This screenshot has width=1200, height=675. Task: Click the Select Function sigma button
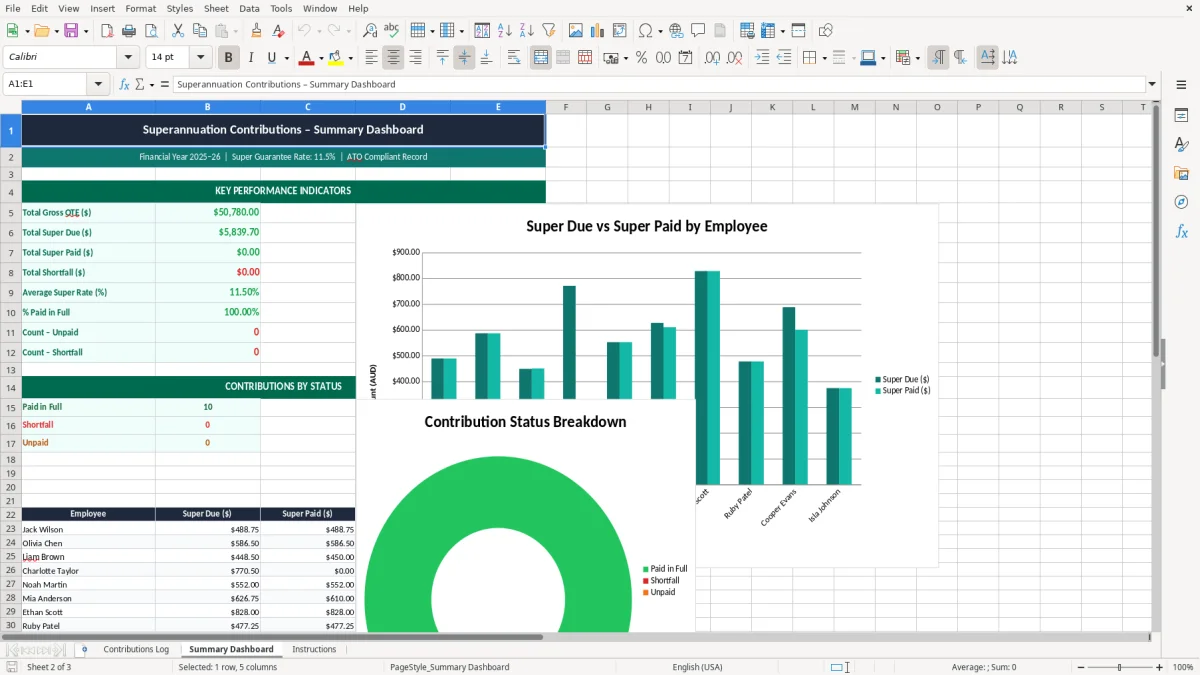[x=139, y=85]
